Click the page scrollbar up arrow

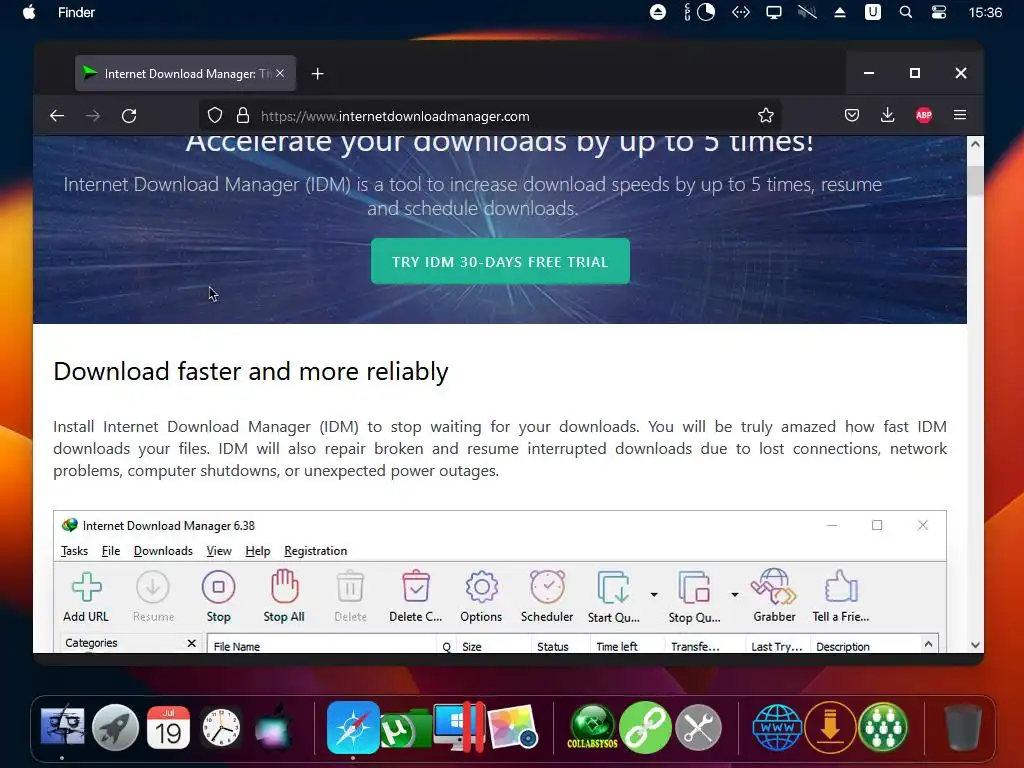click(x=975, y=144)
